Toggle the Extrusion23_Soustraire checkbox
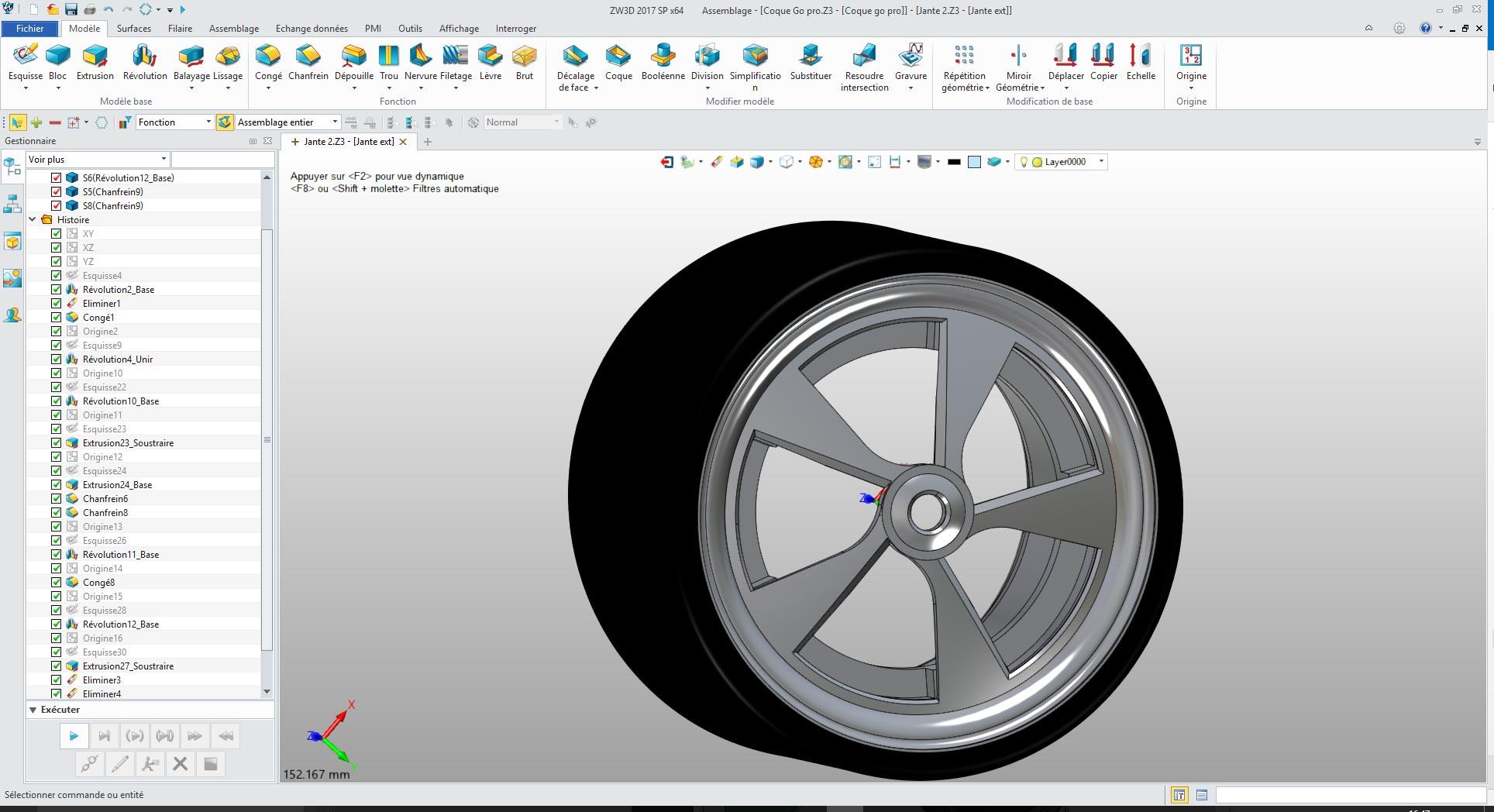 pos(57,443)
